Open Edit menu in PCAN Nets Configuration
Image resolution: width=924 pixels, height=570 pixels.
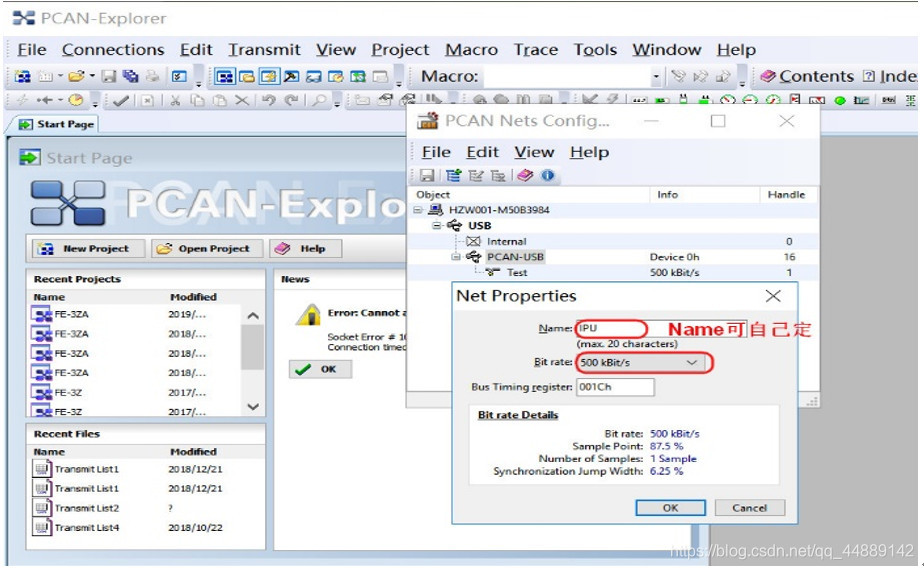483,152
